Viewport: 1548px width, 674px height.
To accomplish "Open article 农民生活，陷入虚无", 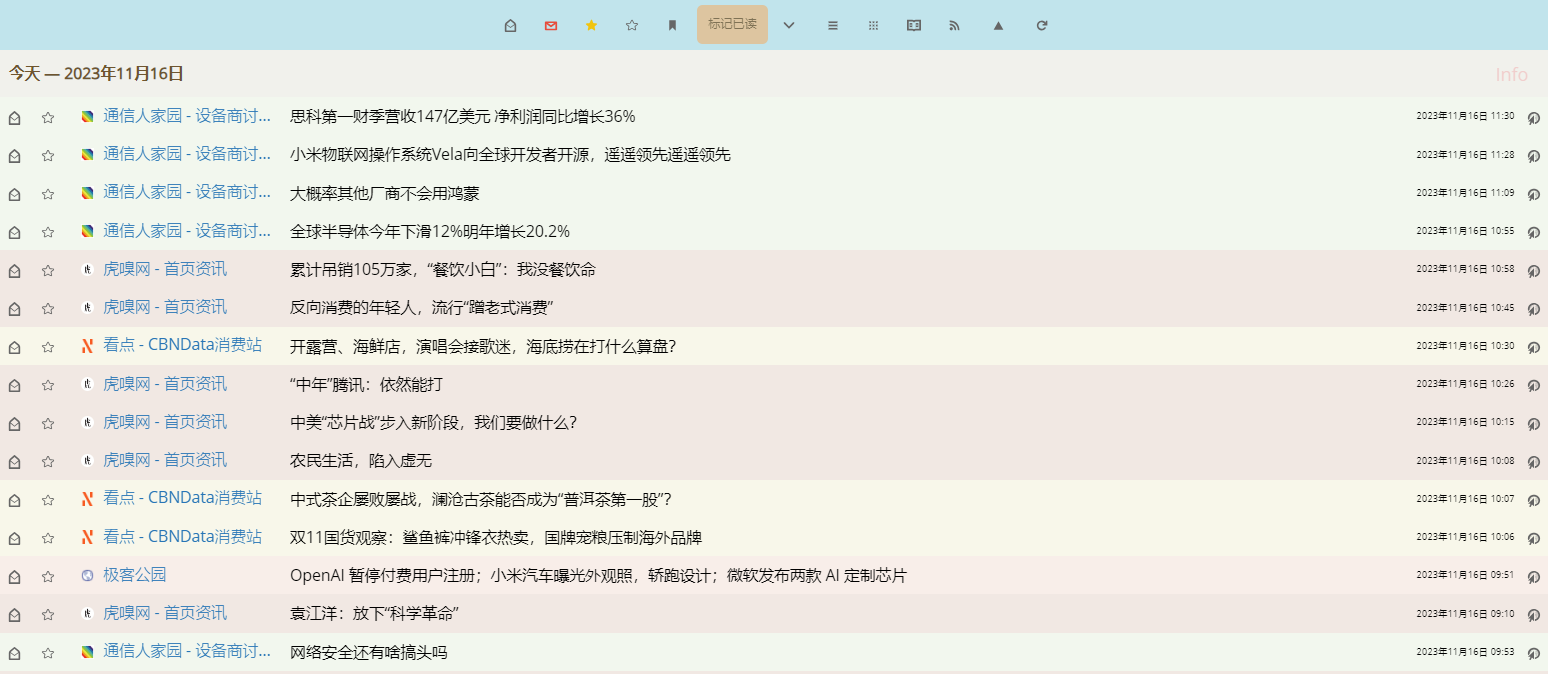I will click(x=361, y=461).
